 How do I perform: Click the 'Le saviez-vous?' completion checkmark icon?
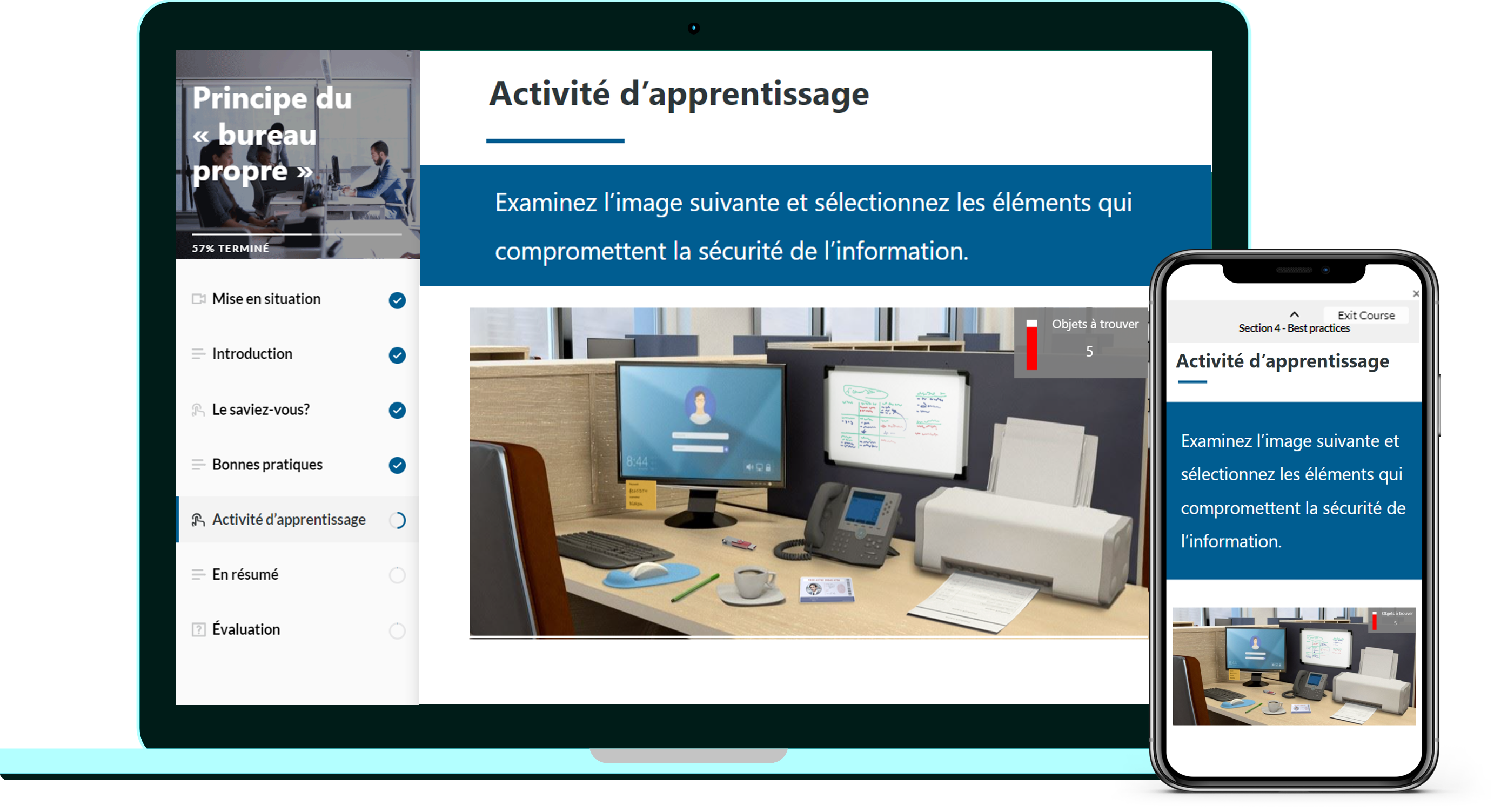pos(396,407)
